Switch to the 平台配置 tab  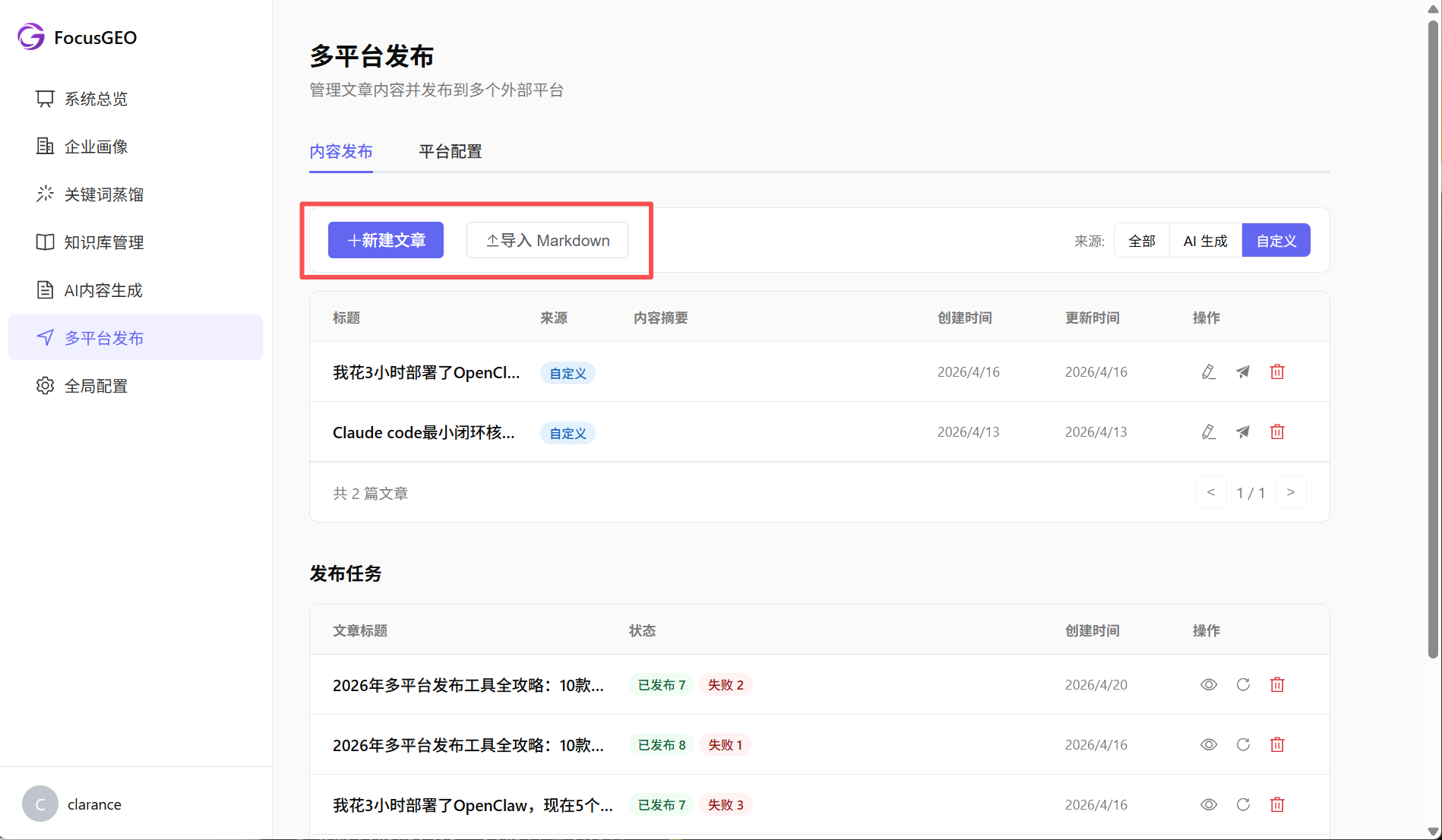(451, 151)
